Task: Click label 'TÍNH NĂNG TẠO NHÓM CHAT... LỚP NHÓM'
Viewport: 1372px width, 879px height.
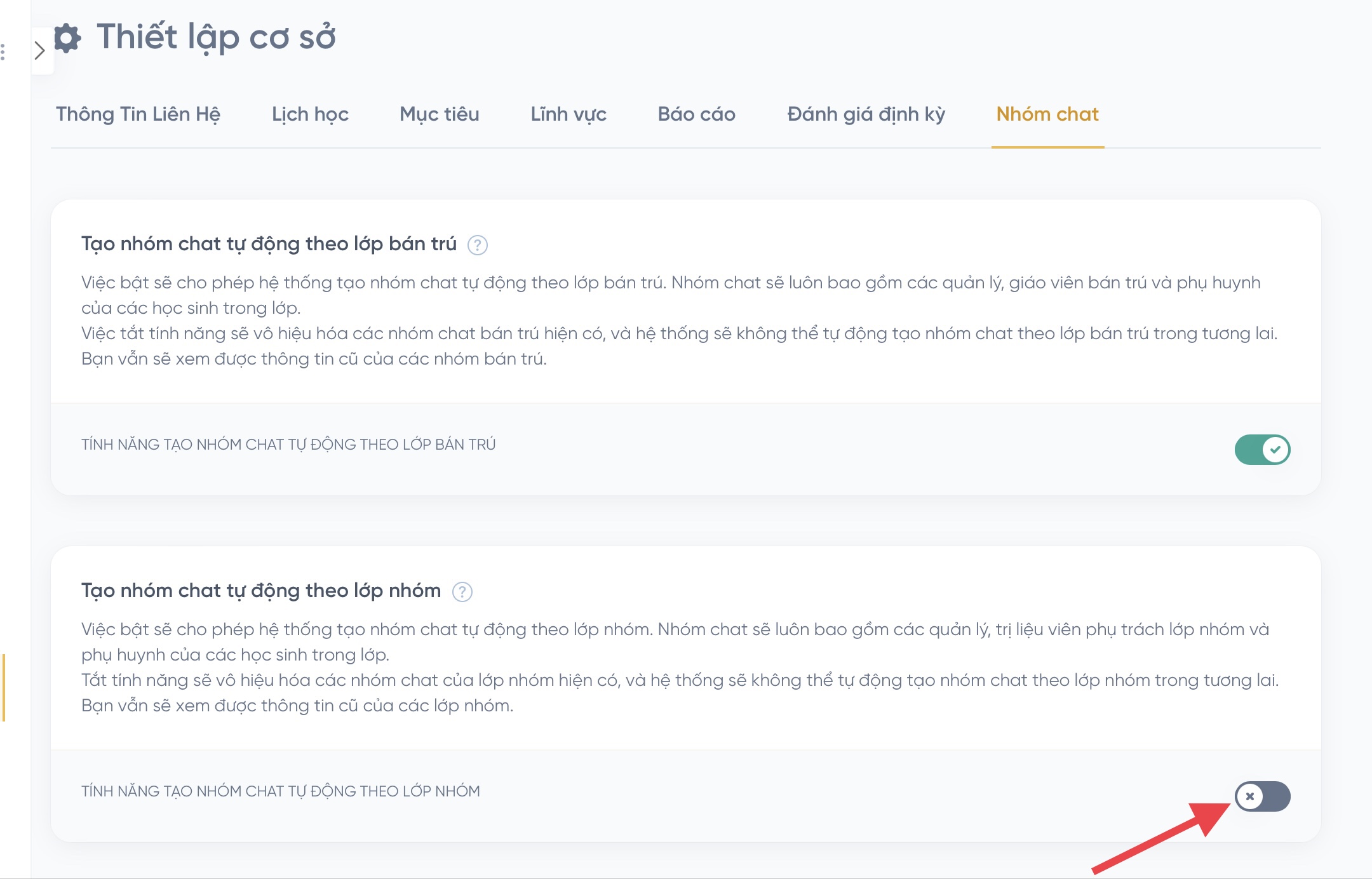Action: click(x=280, y=791)
